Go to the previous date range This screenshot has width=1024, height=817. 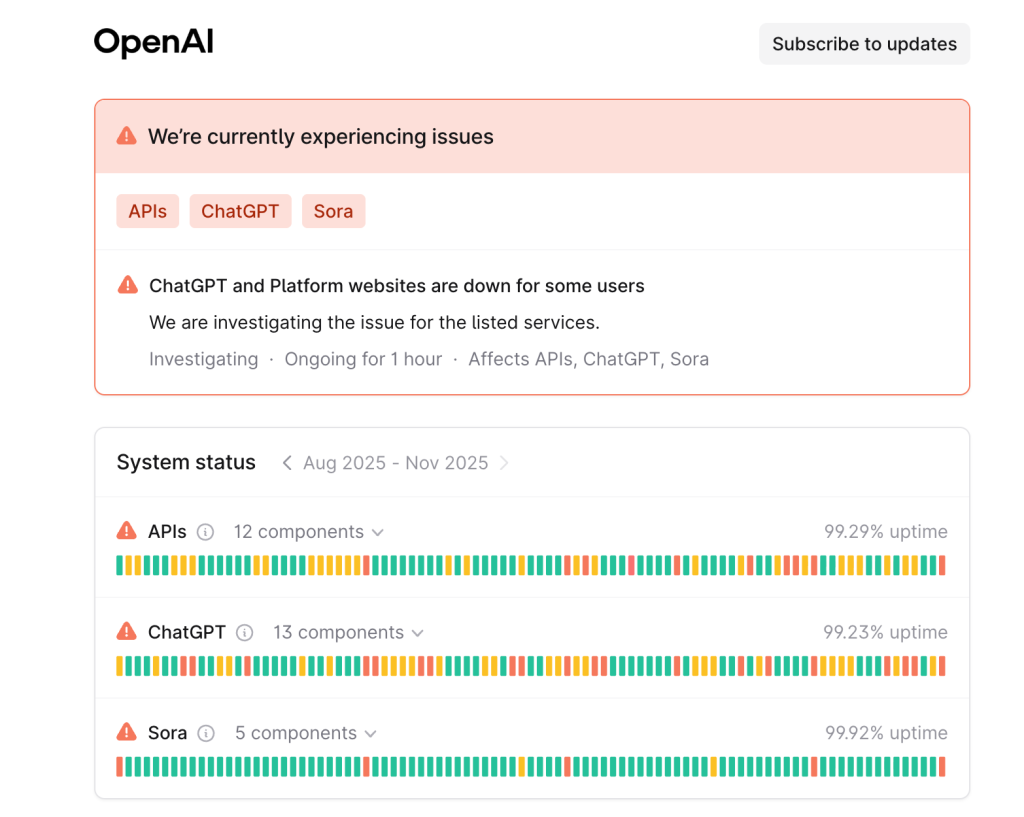(287, 463)
